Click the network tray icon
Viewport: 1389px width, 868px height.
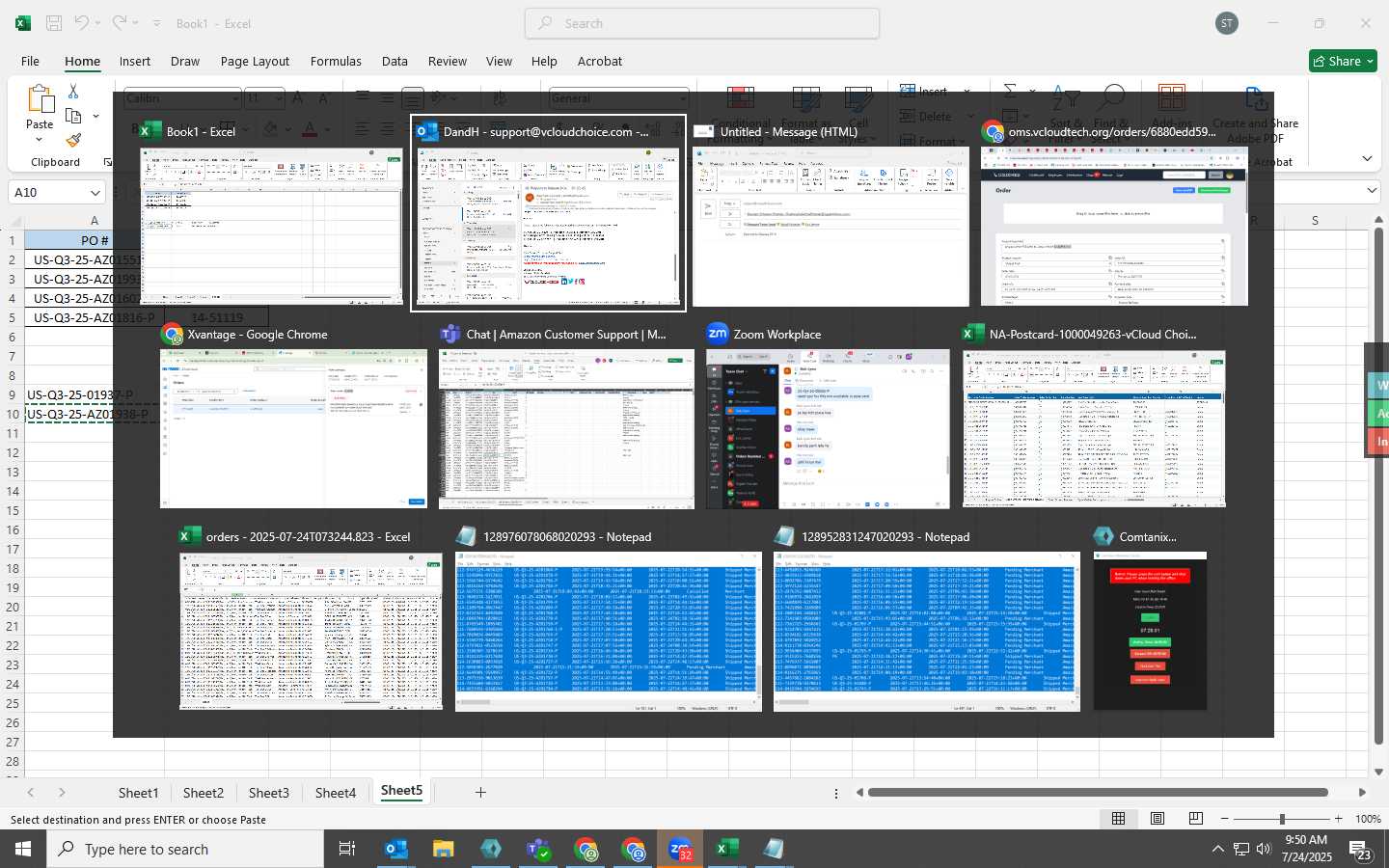(x=1241, y=849)
